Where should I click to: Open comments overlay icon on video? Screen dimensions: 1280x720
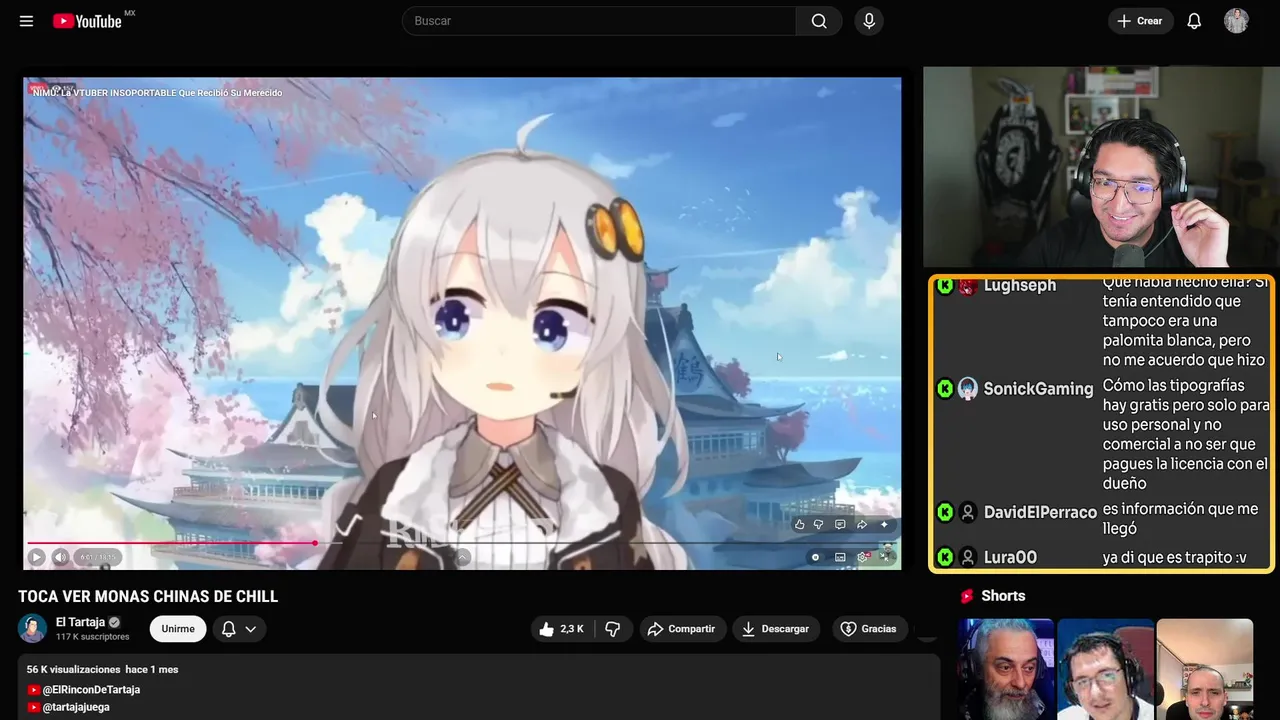(840, 525)
